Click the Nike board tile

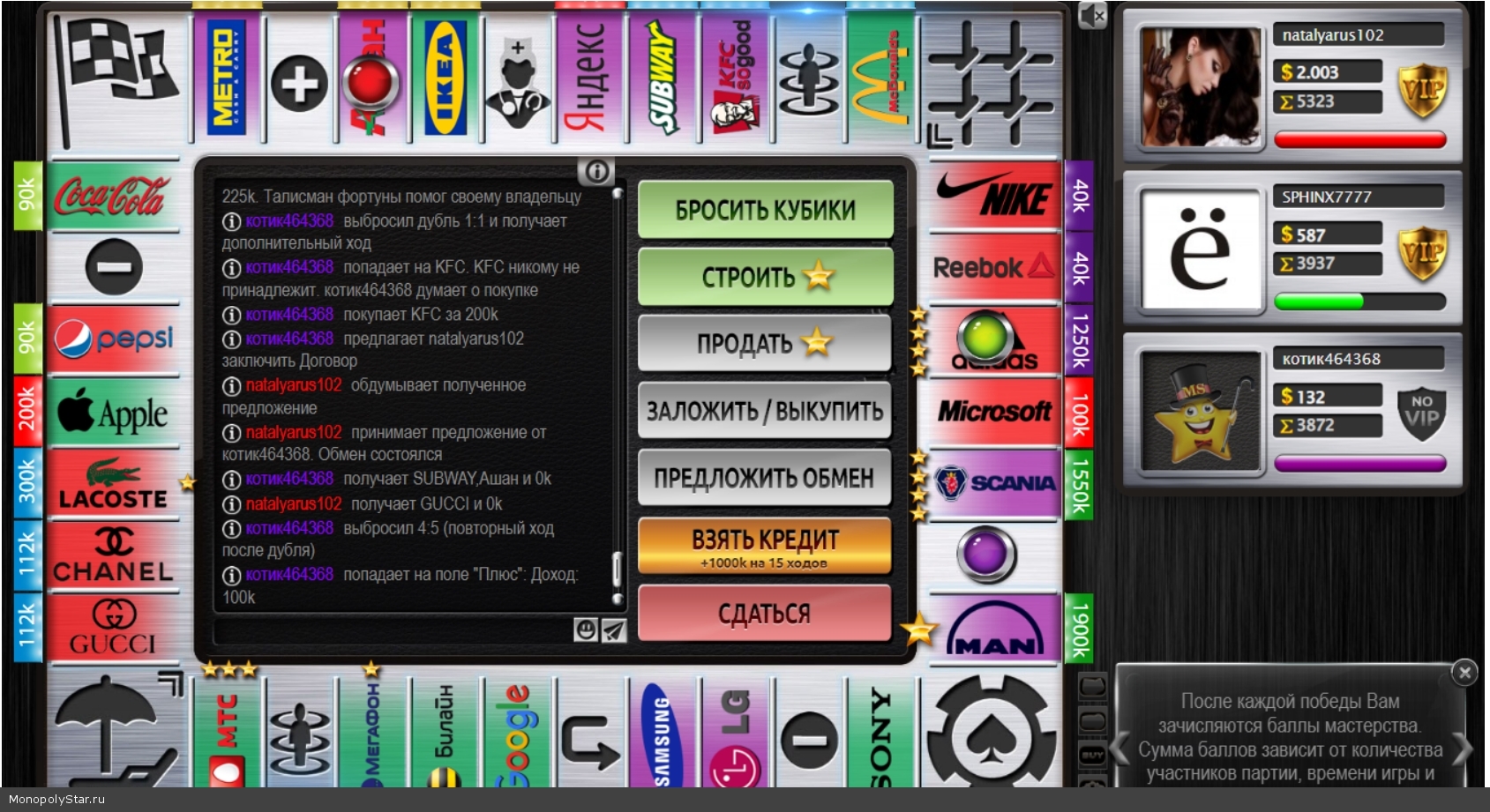pos(995,196)
